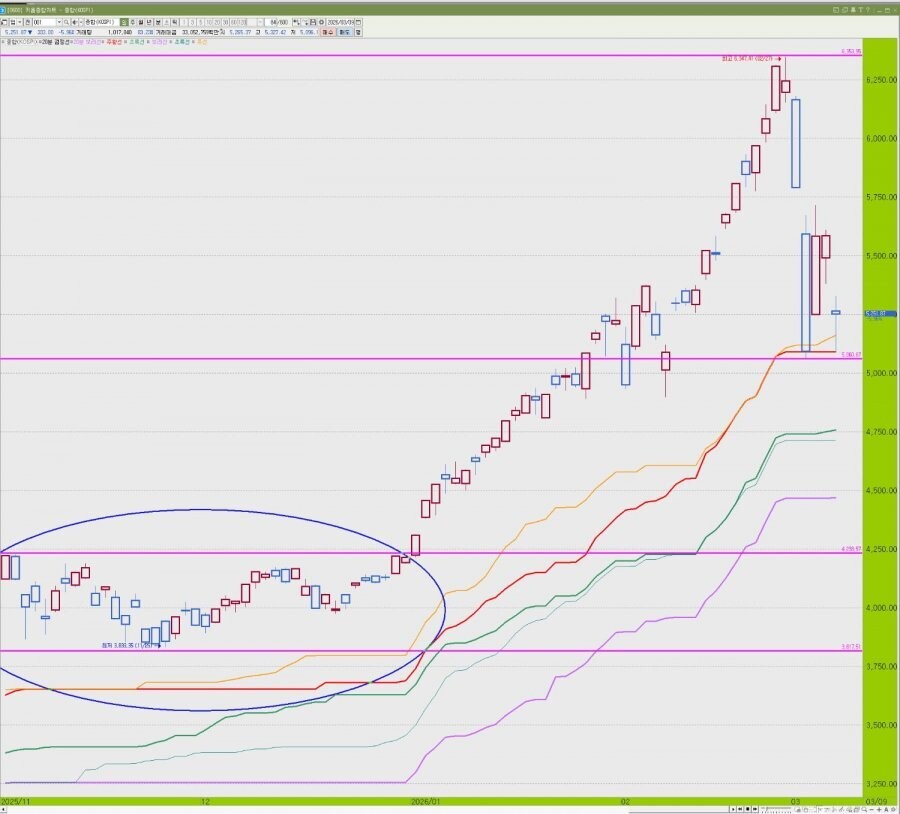Click the bottom A auto-scale icon
Viewport: 900px width, 814px height.
coord(886,809)
